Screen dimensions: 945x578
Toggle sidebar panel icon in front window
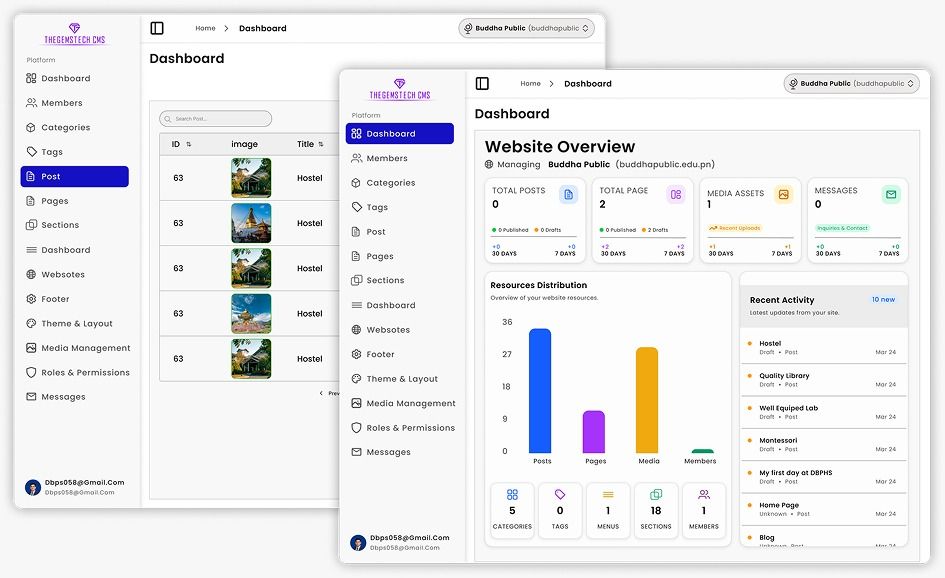click(482, 84)
